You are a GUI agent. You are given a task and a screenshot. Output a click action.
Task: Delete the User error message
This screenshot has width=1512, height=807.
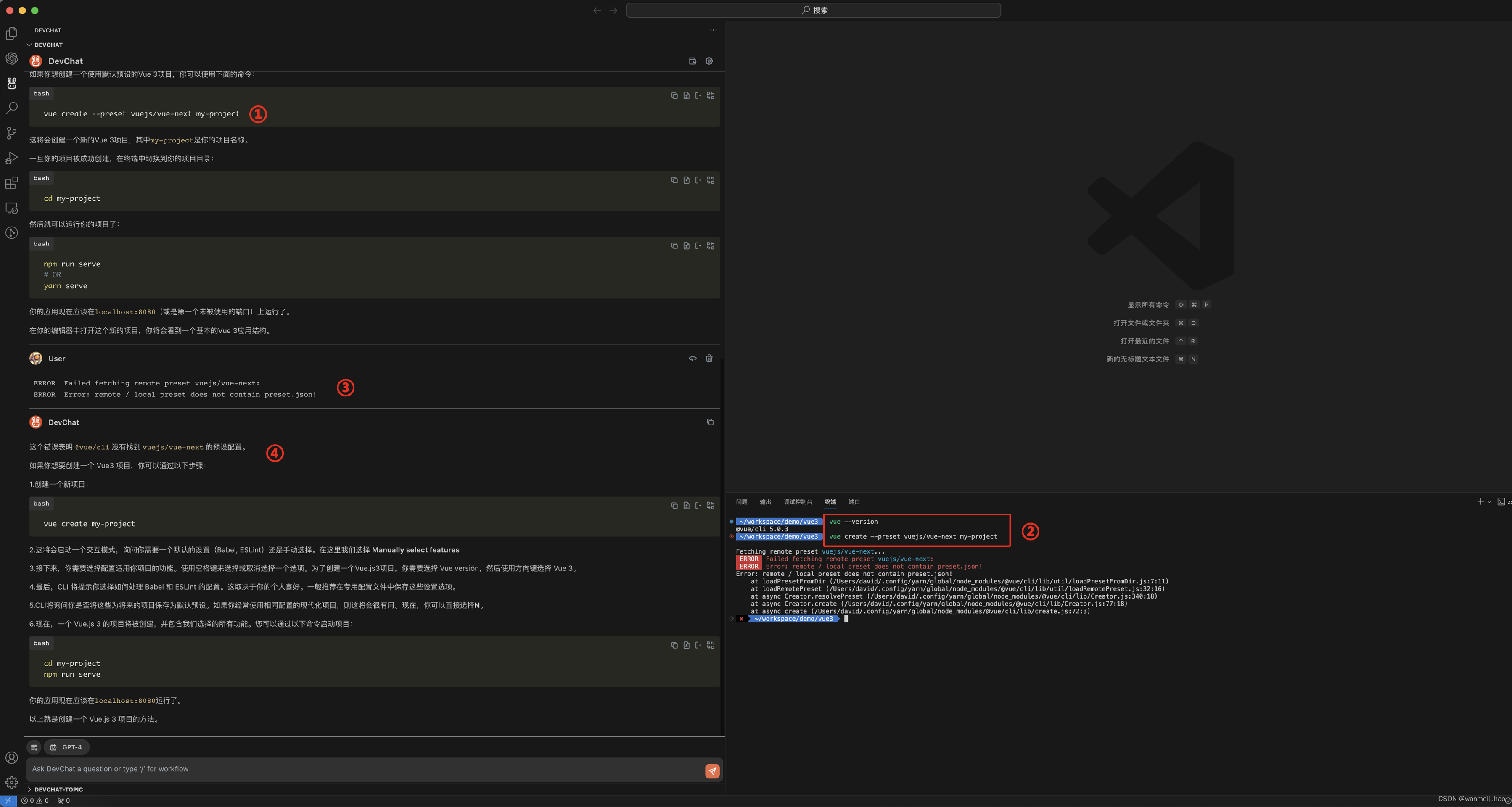[709, 358]
